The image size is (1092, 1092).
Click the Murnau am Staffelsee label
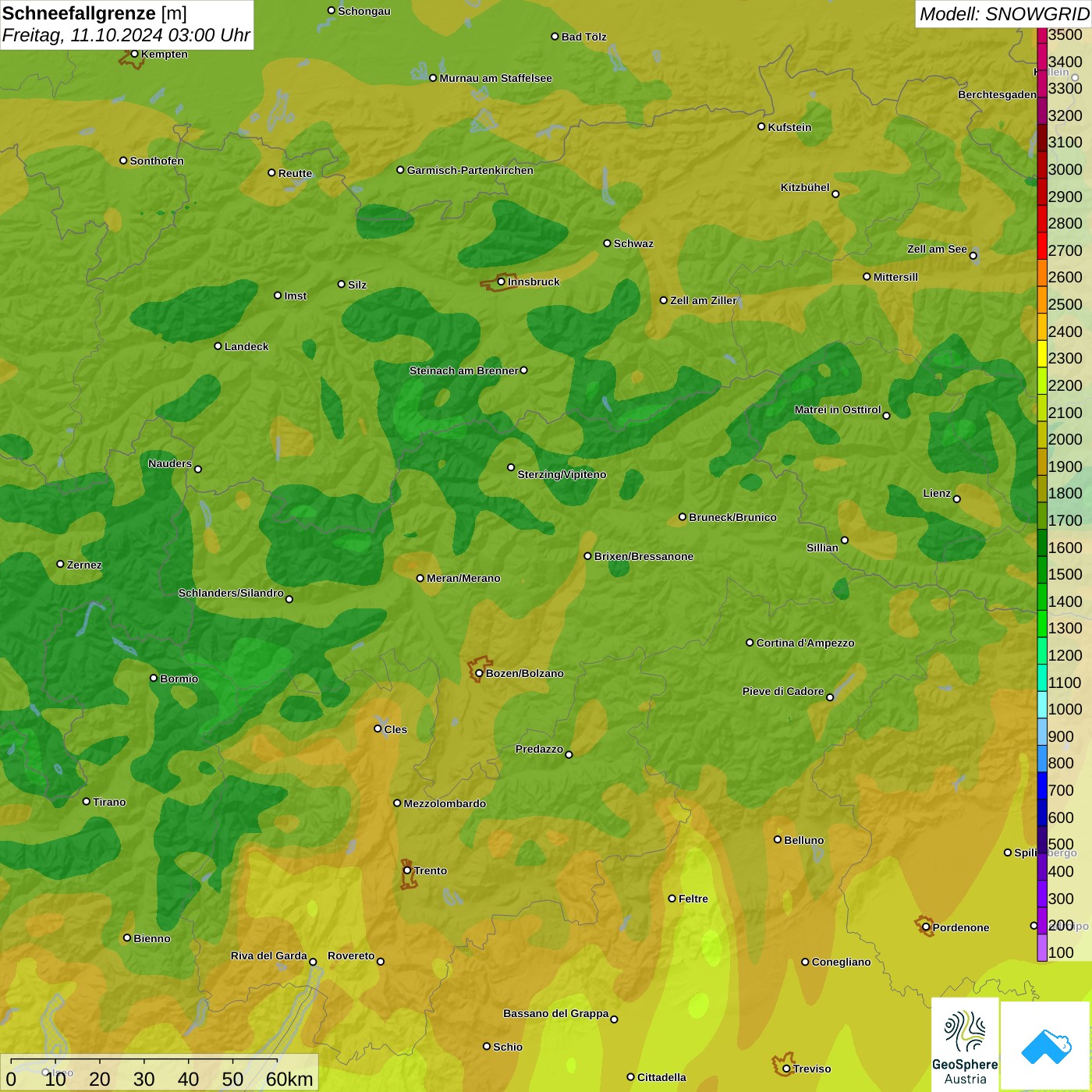pos(495,78)
